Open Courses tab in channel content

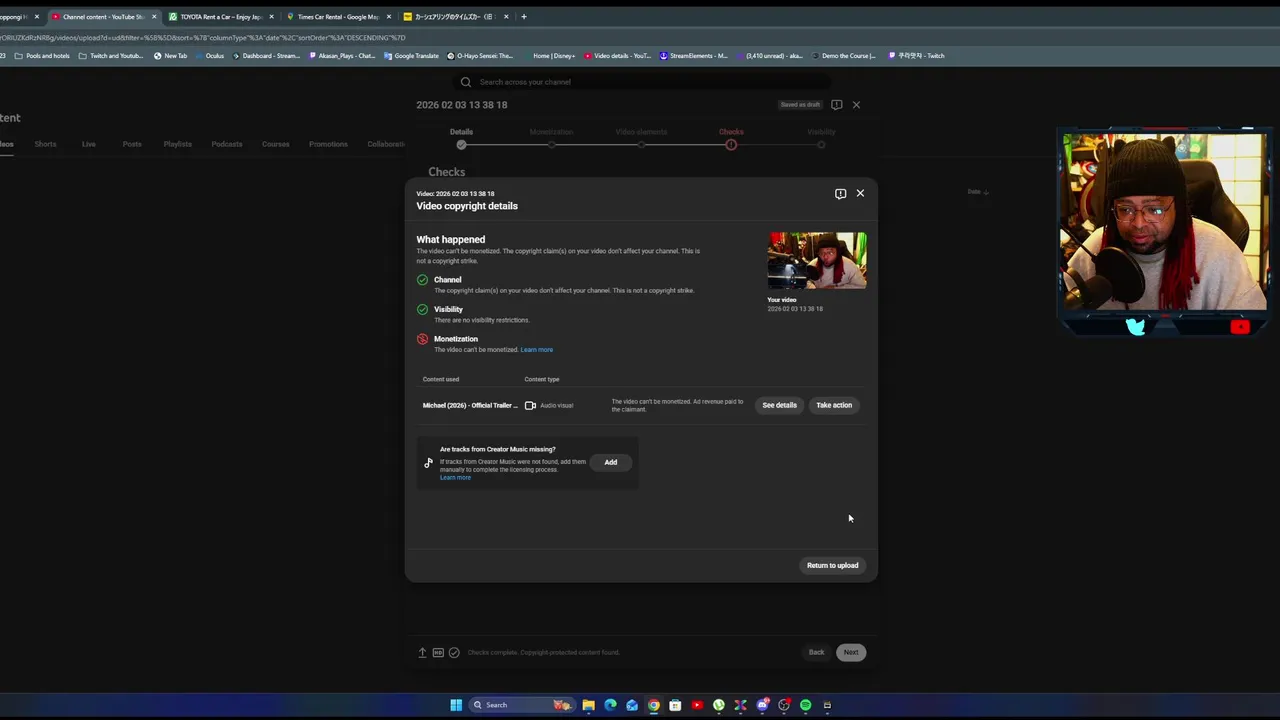click(276, 144)
